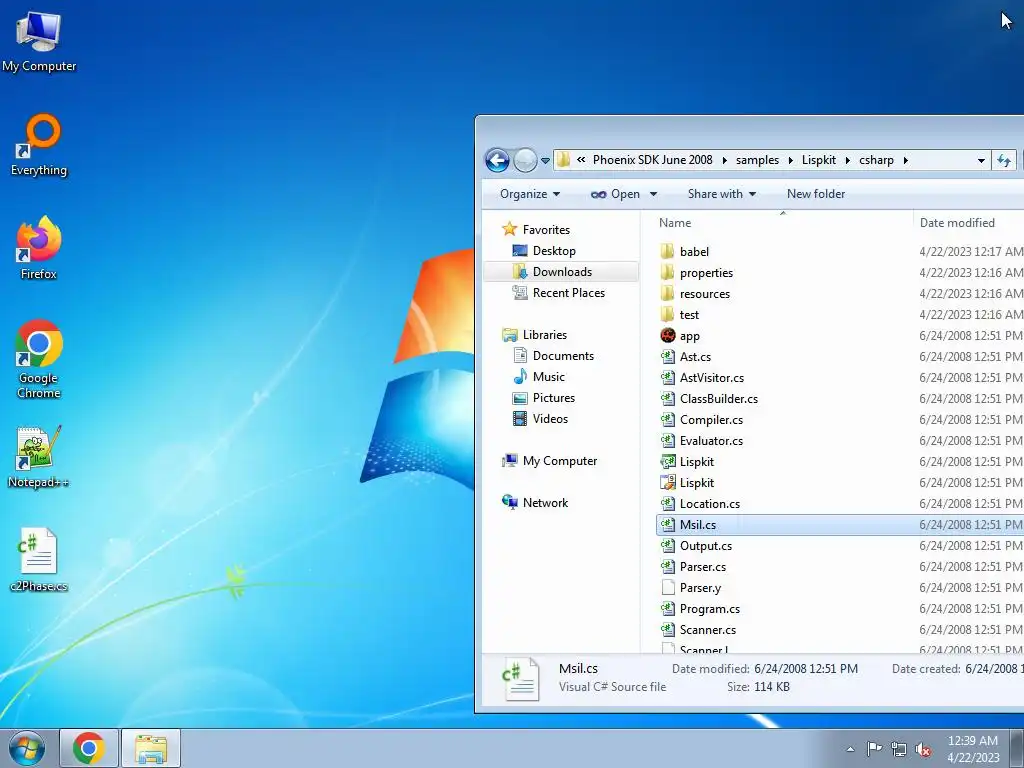The height and width of the screenshot is (768, 1024).
Task: Click Open button in toolbar
Action: (615, 194)
